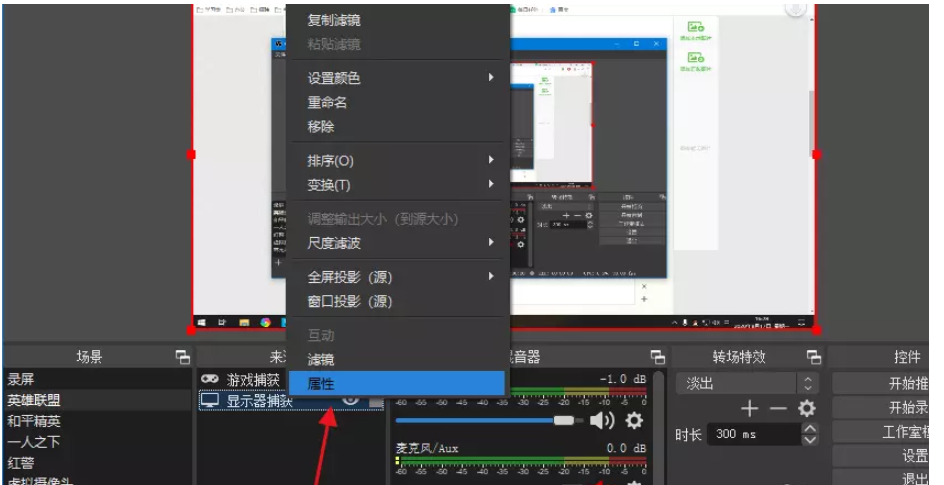
Task: Select the 和平精英 scene
Action: (98, 421)
